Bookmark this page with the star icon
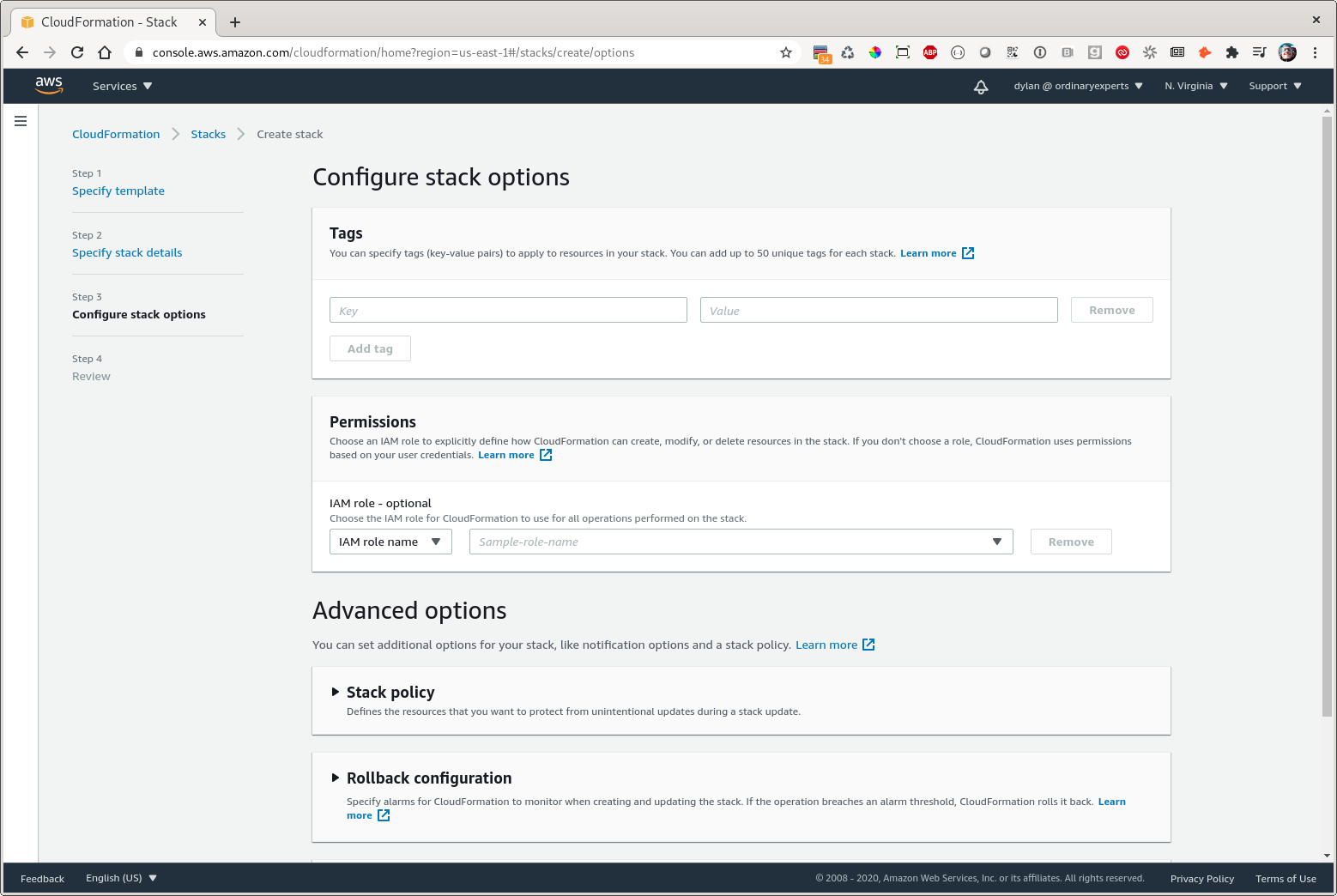This screenshot has height=896, width=1337. pos(785,52)
